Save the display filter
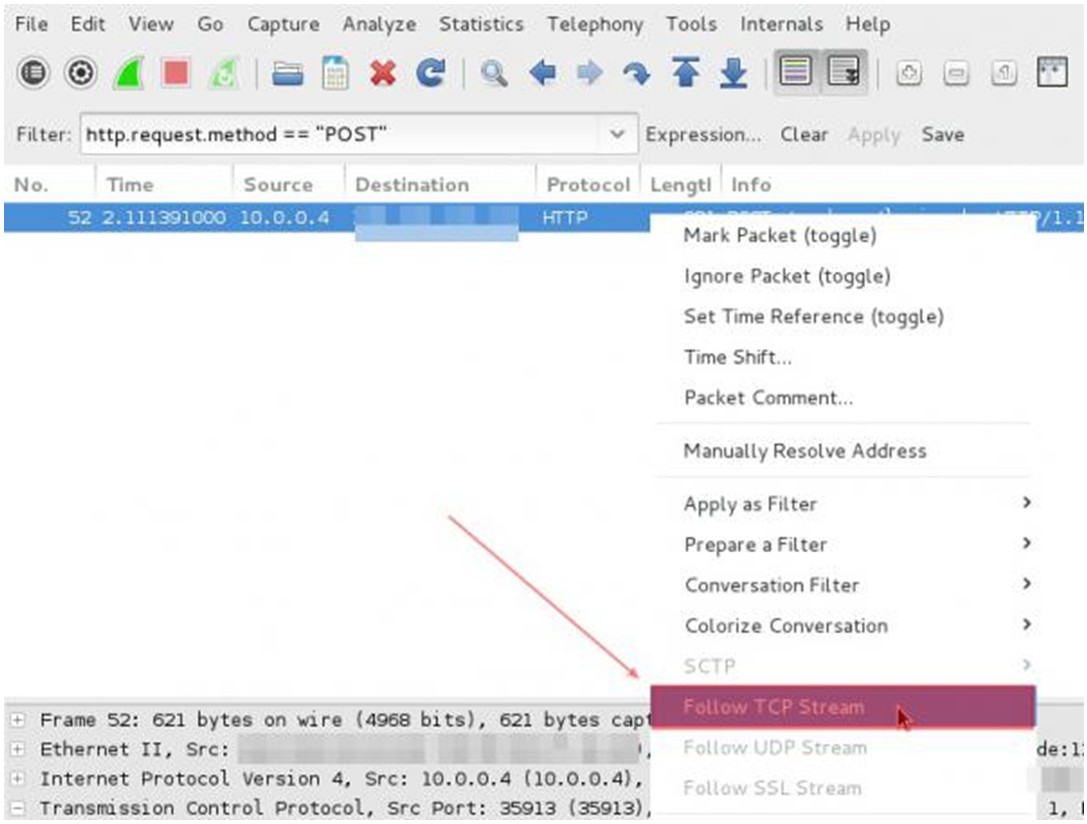 click(x=944, y=135)
